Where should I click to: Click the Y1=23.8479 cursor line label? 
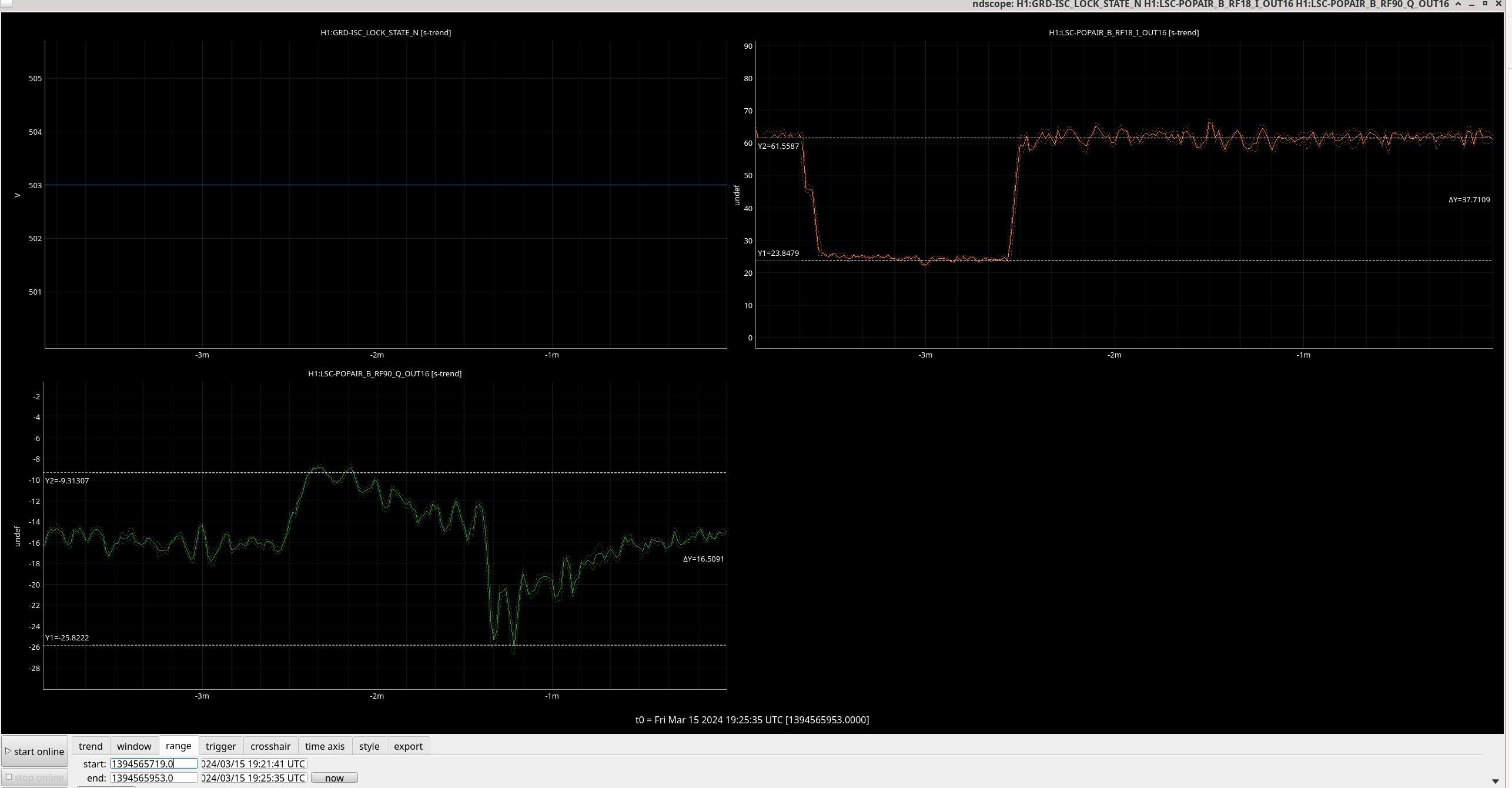point(778,253)
